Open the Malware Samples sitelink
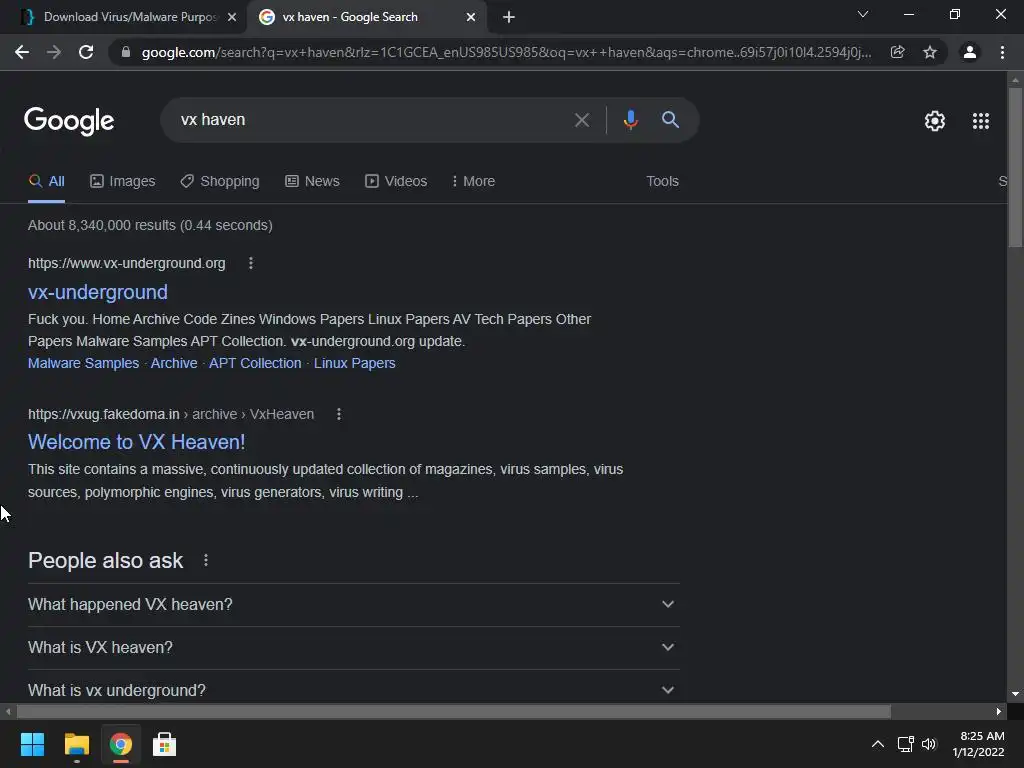 point(84,363)
